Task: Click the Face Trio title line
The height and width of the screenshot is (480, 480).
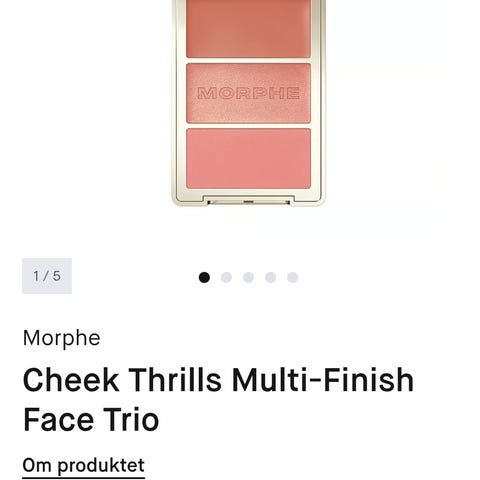Action: click(x=91, y=419)
